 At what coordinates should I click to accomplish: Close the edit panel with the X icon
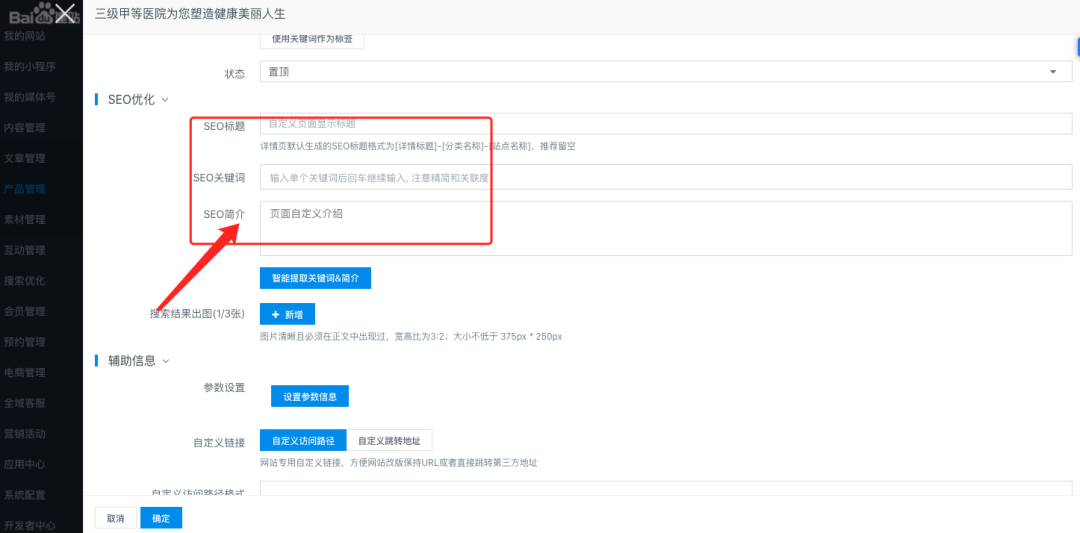coord(65,14)
